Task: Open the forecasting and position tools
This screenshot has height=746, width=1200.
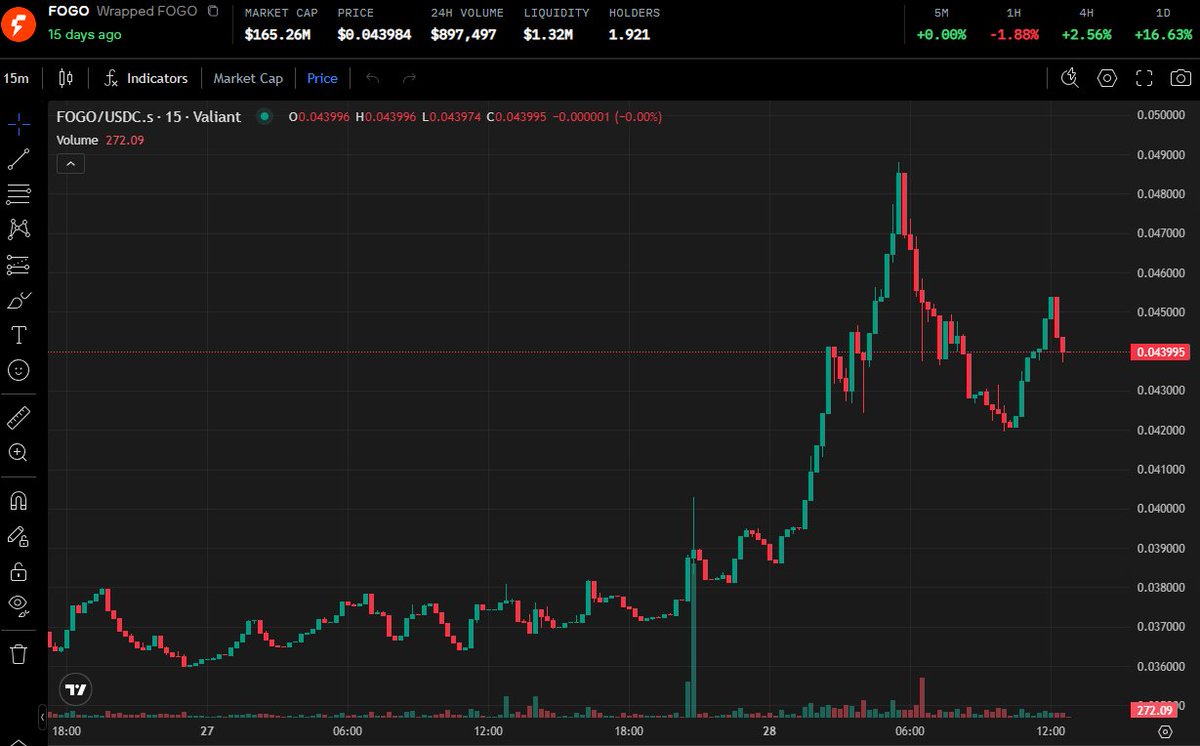Action: [x=18, y=265]
